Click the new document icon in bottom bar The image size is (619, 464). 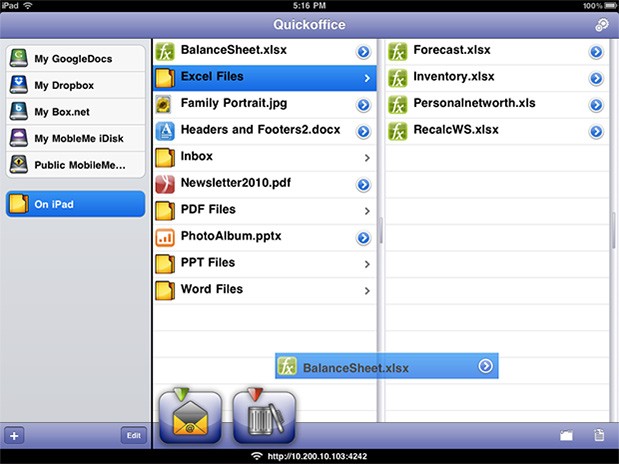tap(599, 435)
